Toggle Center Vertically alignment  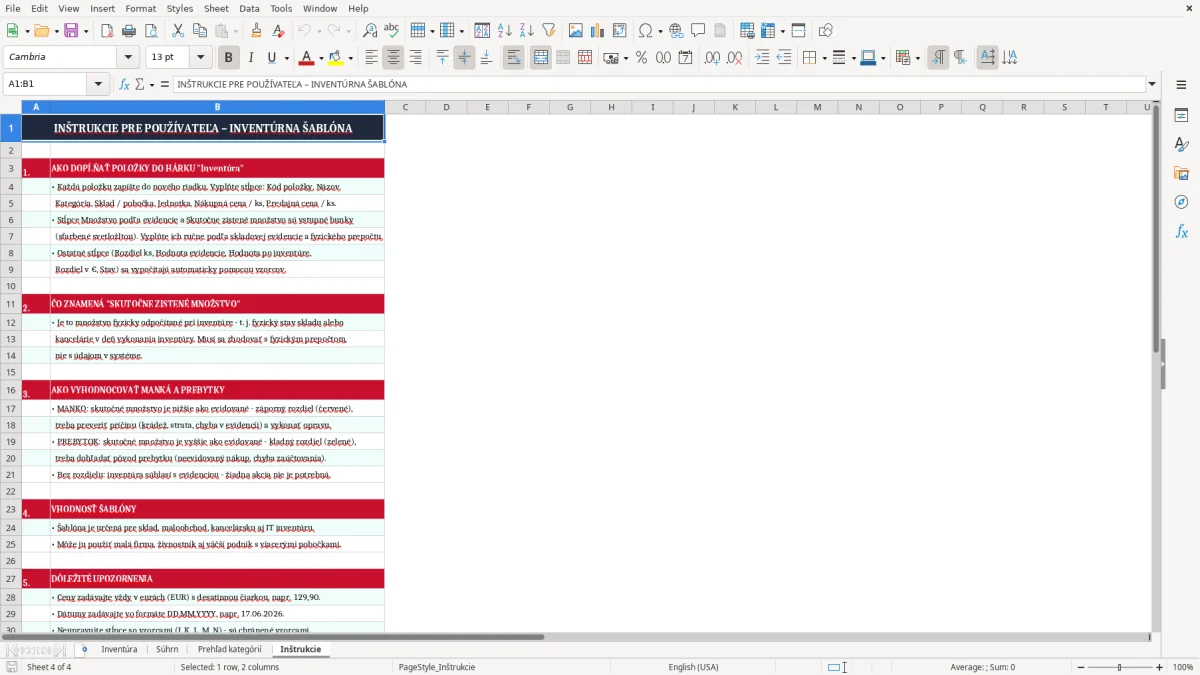pos(464,58)
